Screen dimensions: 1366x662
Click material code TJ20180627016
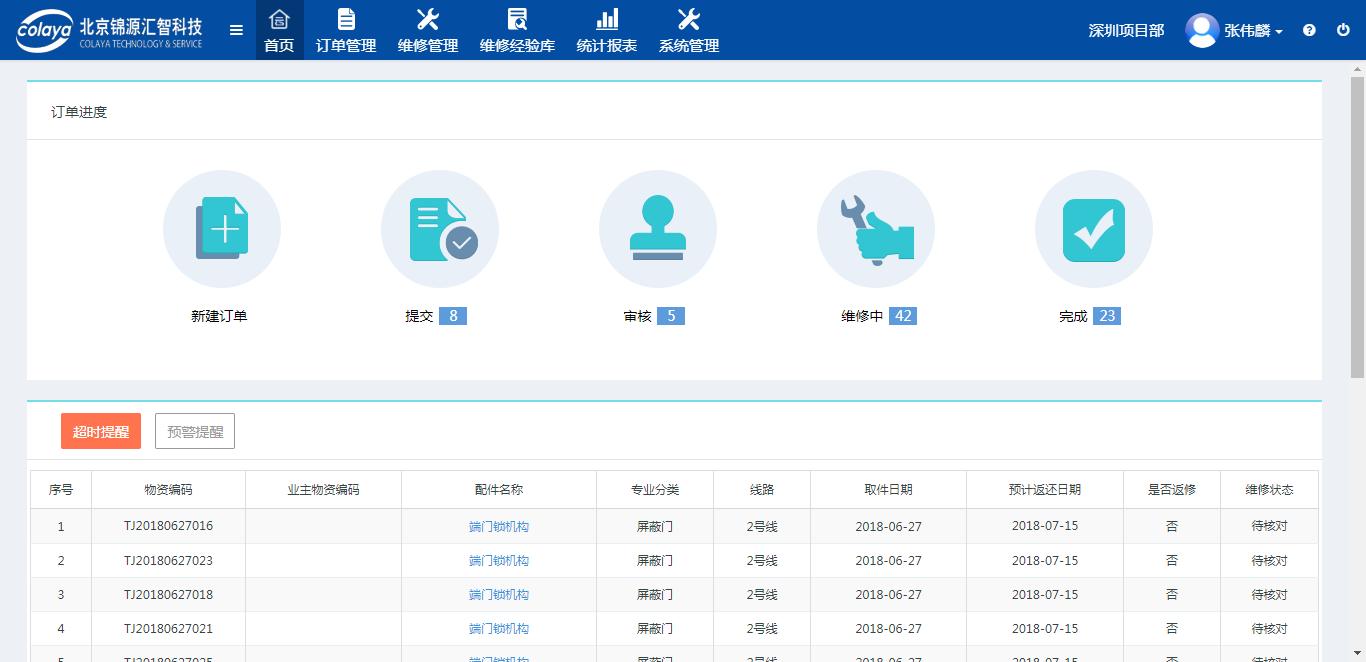(x=168, y=526)
